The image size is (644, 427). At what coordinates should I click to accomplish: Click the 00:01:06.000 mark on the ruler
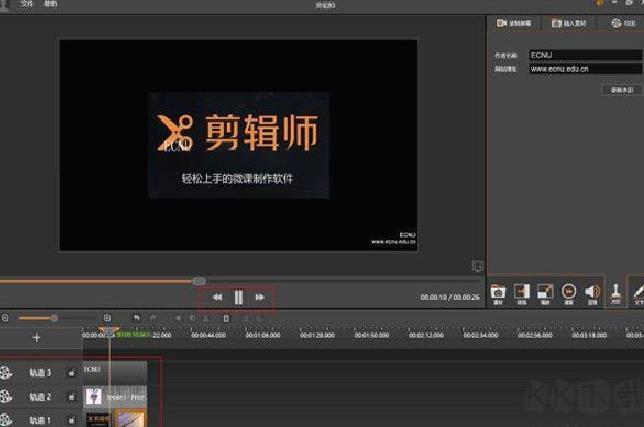(263, 335)
